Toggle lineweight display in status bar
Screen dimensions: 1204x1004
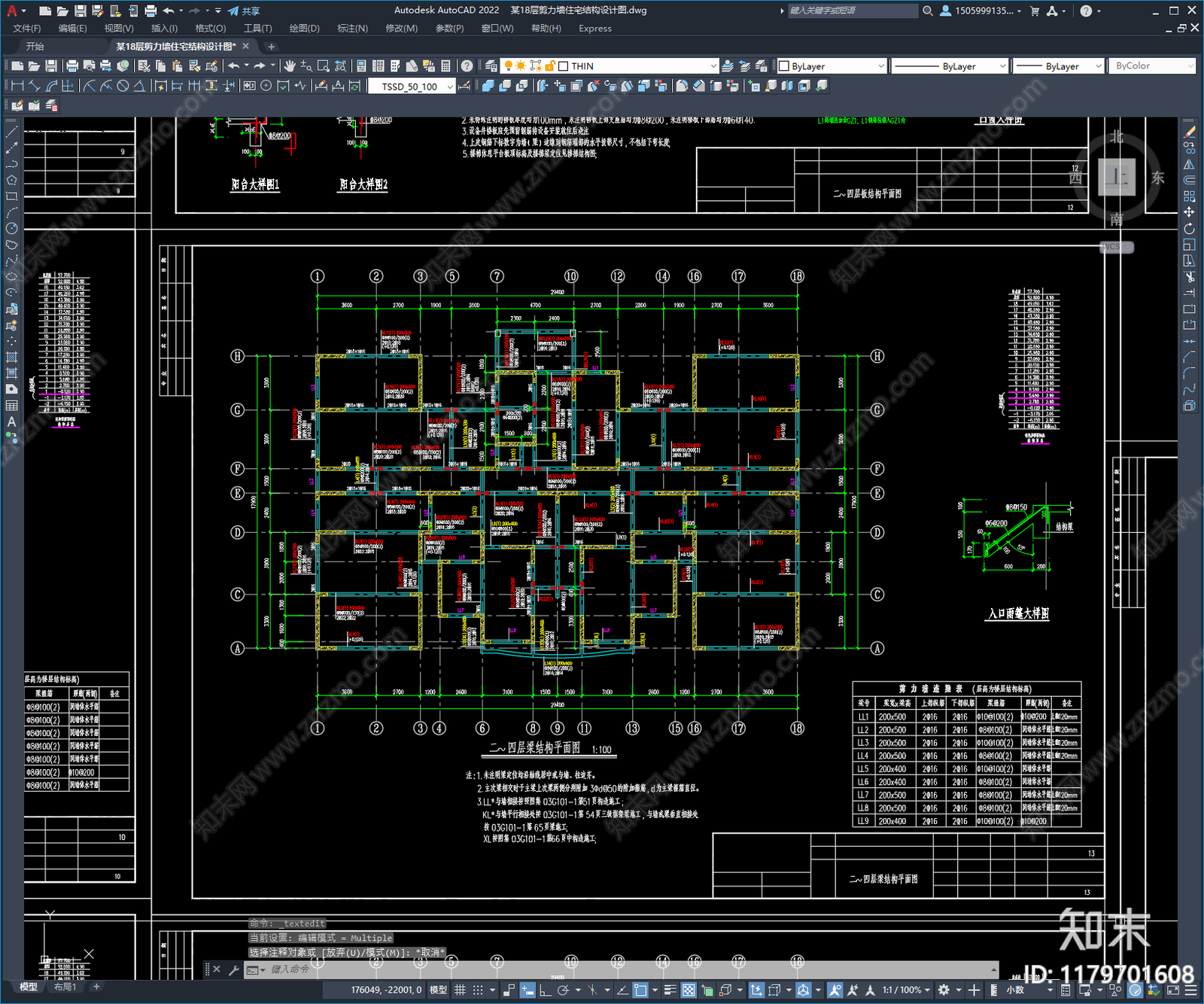pos(670,990)
